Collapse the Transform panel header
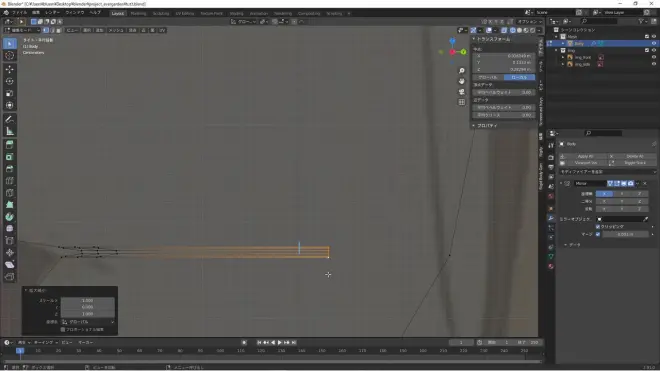The image size is (660, 371). 490,39
